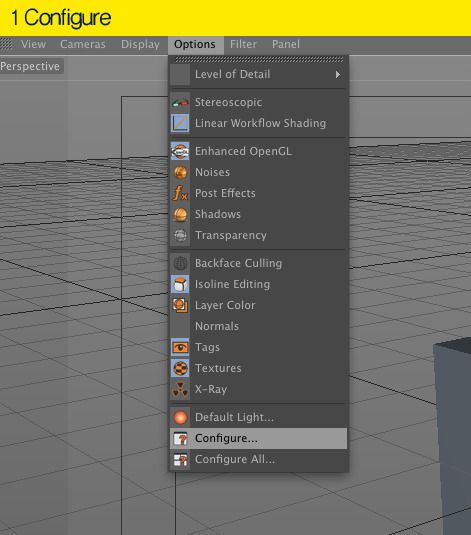Toggle Stereoscopic option

(x=258, y=102)
